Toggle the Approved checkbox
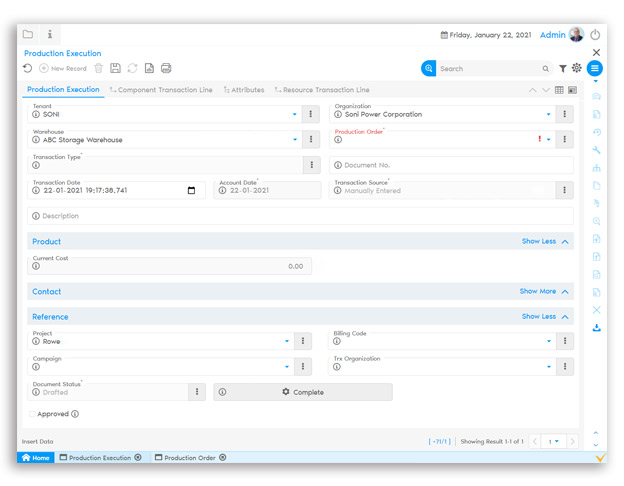This screenshot has height=486, width=624. 32,414
